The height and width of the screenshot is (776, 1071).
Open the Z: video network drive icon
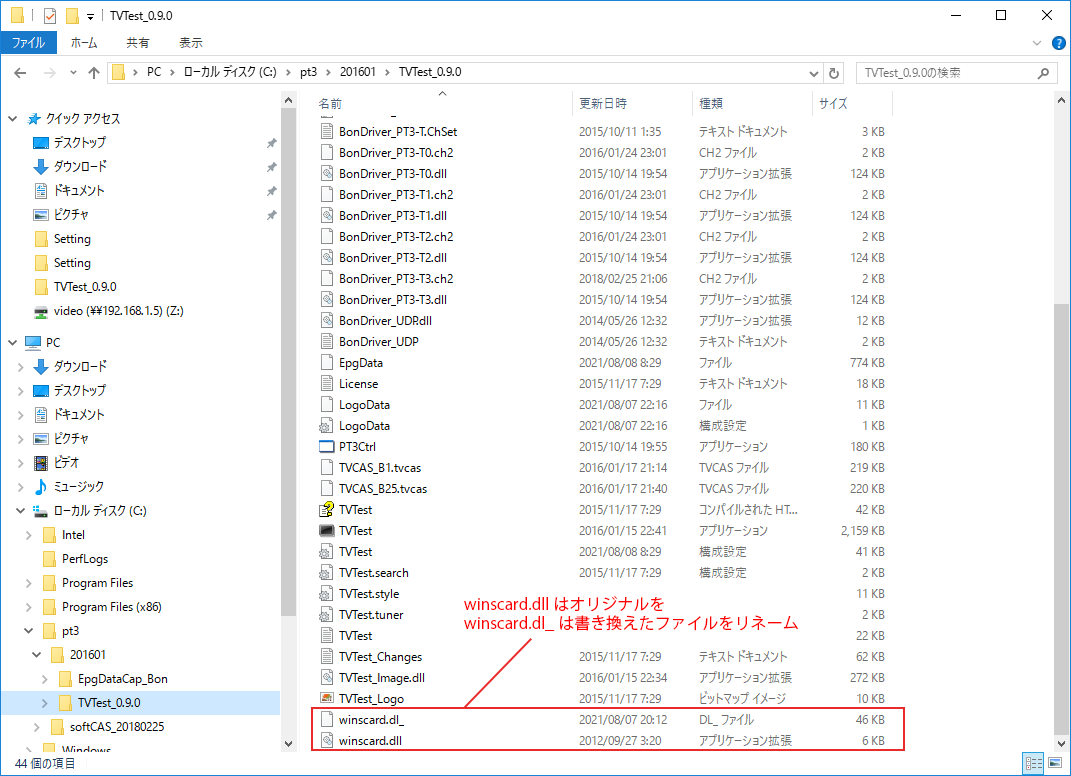click(x=41, y=311)
